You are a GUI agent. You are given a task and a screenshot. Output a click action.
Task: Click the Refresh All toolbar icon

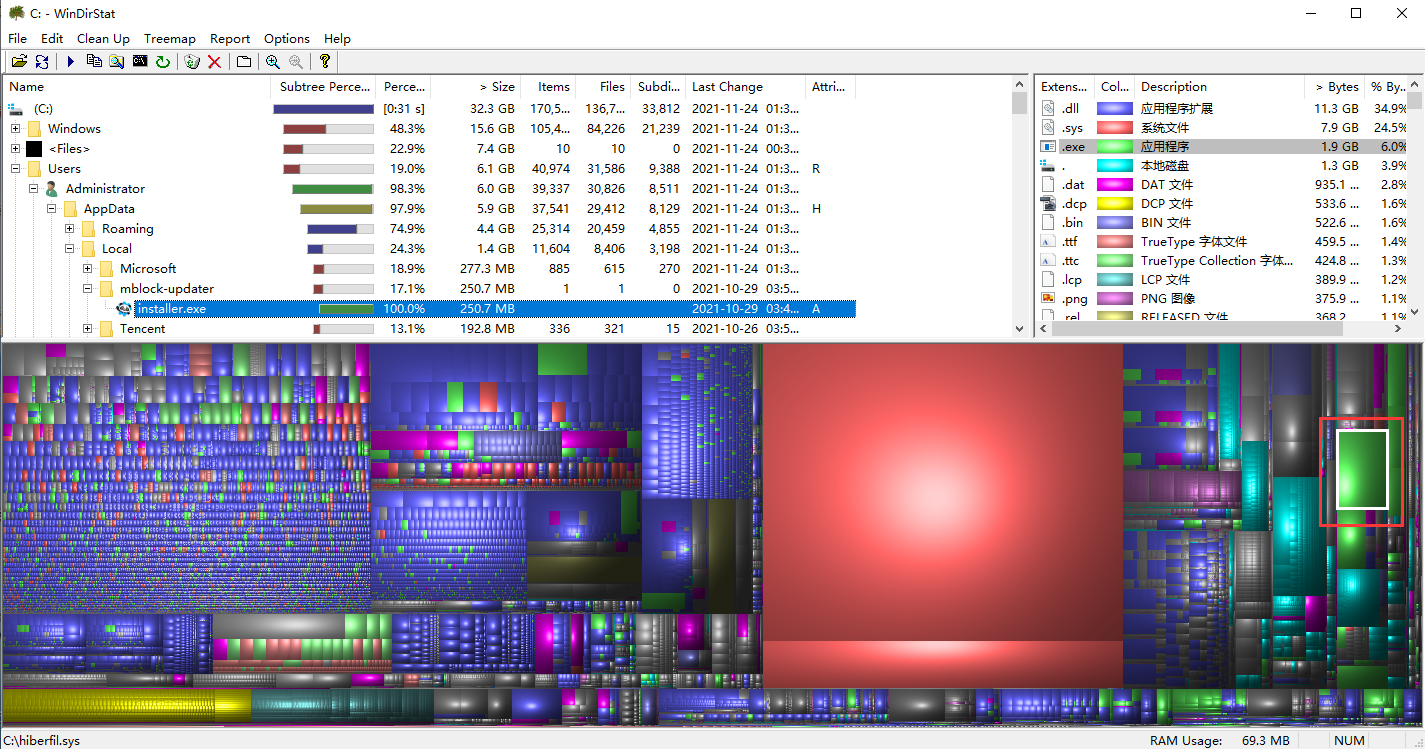(x=42, y=62)
